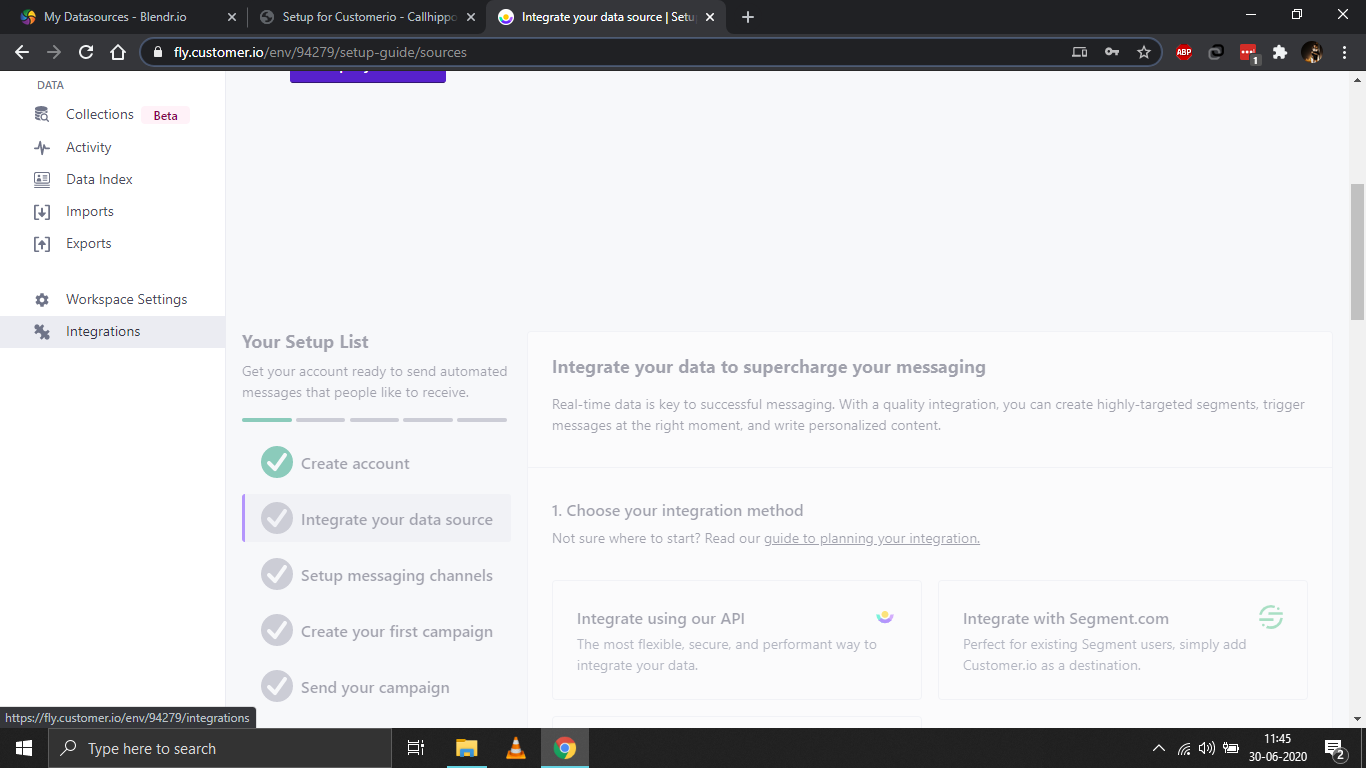This screenshot has width=1366, height=768.
Task: Go forward in browser history
Action: (x=54, y=52)
